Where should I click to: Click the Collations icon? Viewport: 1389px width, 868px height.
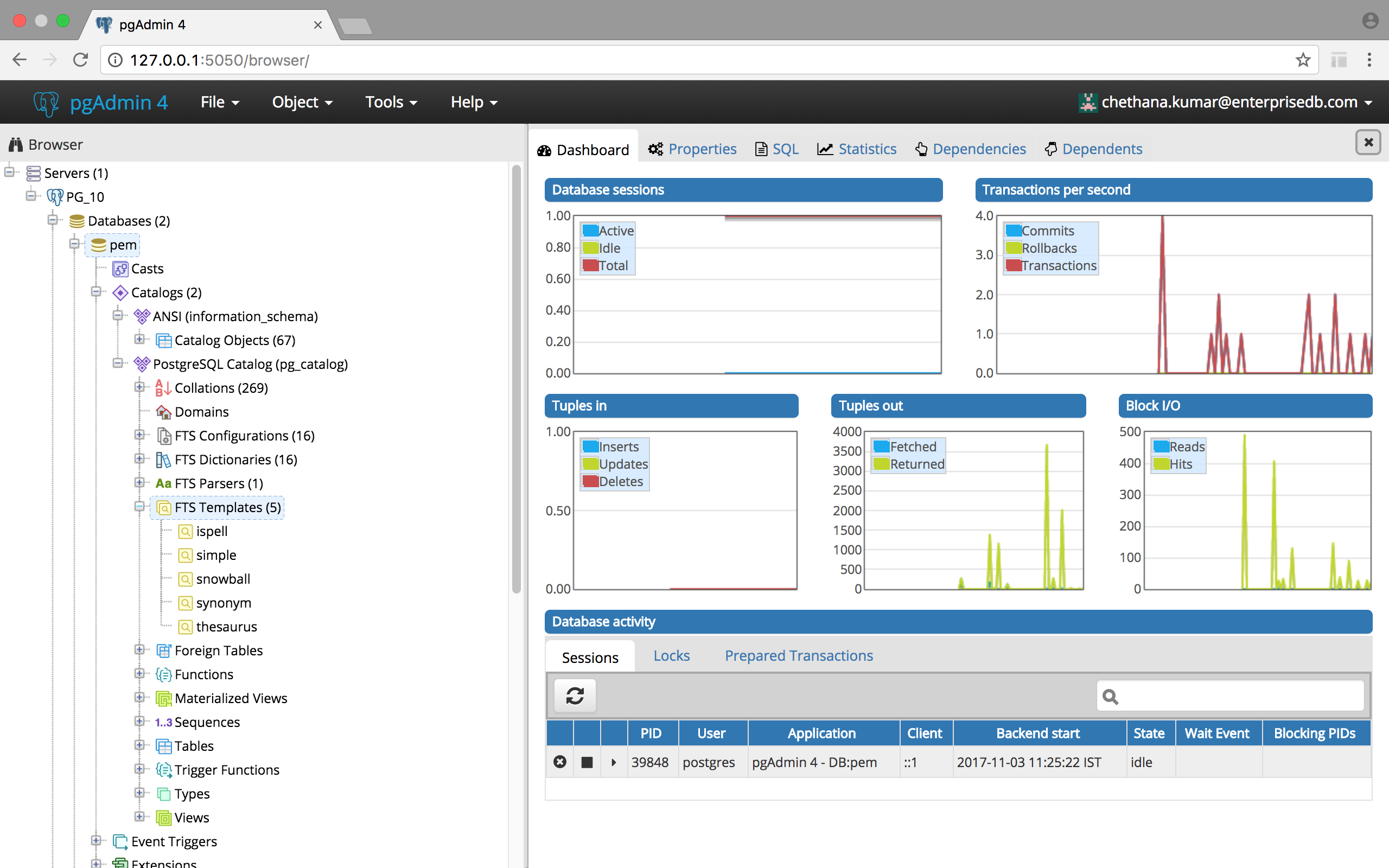[163, 388]
